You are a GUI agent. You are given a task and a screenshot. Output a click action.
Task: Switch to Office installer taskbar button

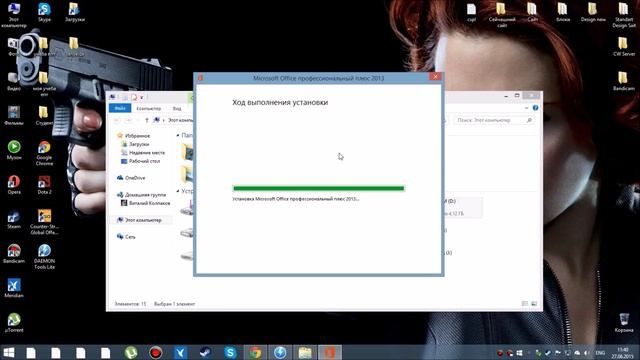coord(329,353)
